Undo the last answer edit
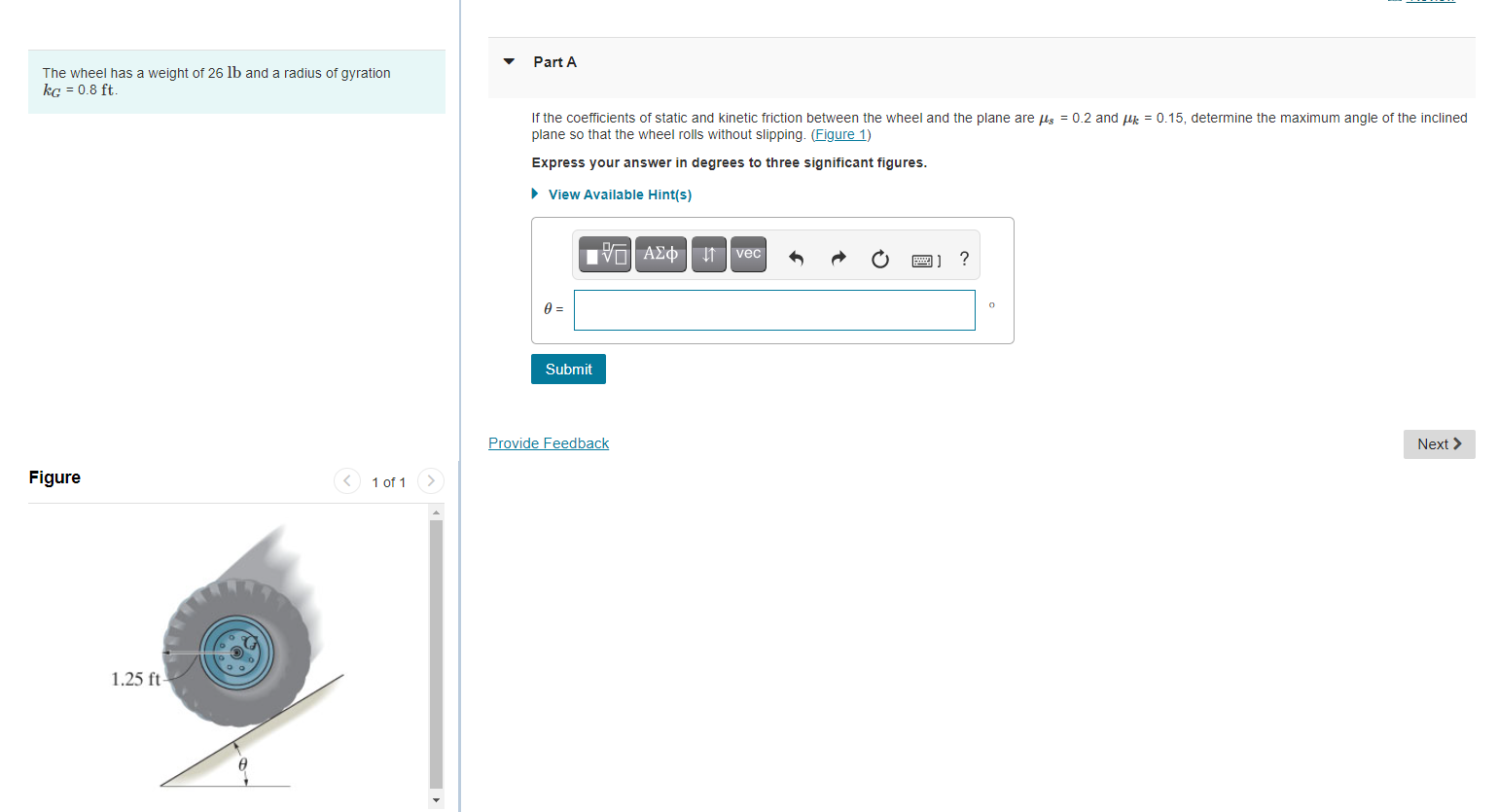The height and width of the screenshot is (812, 1498). (x=796, y=259)
